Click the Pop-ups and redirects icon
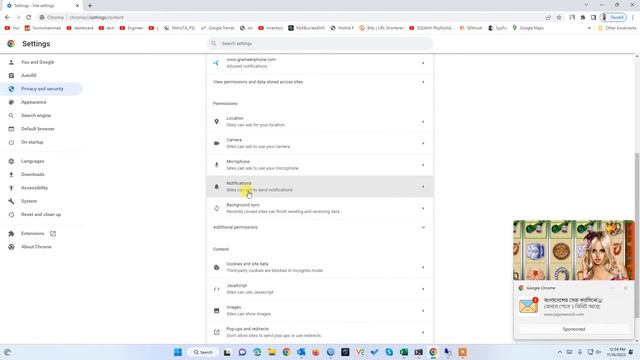This screenshot has height=360, width=640. point(216,332)
